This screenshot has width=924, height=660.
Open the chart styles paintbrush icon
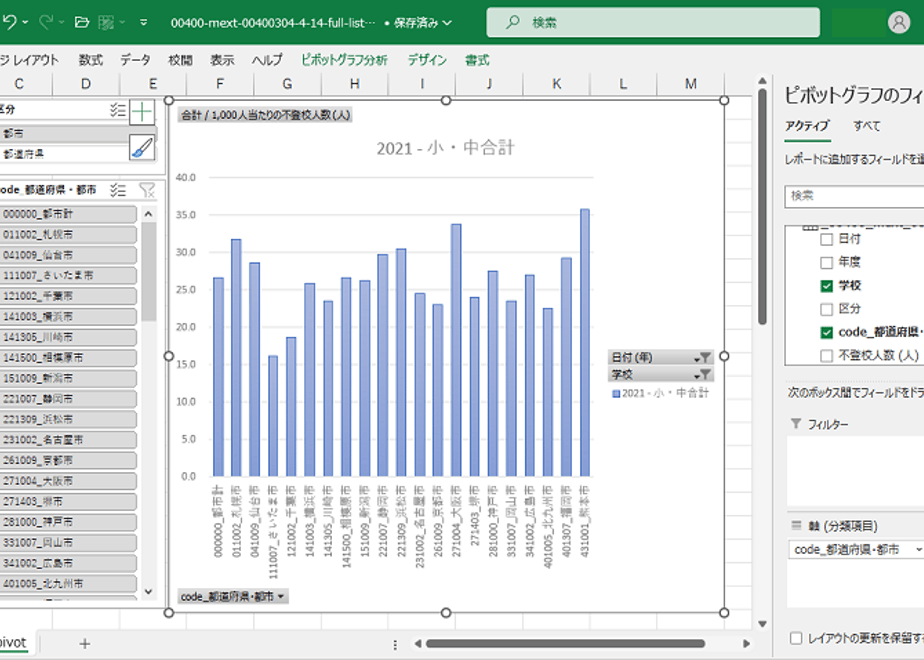click(142, 147)
